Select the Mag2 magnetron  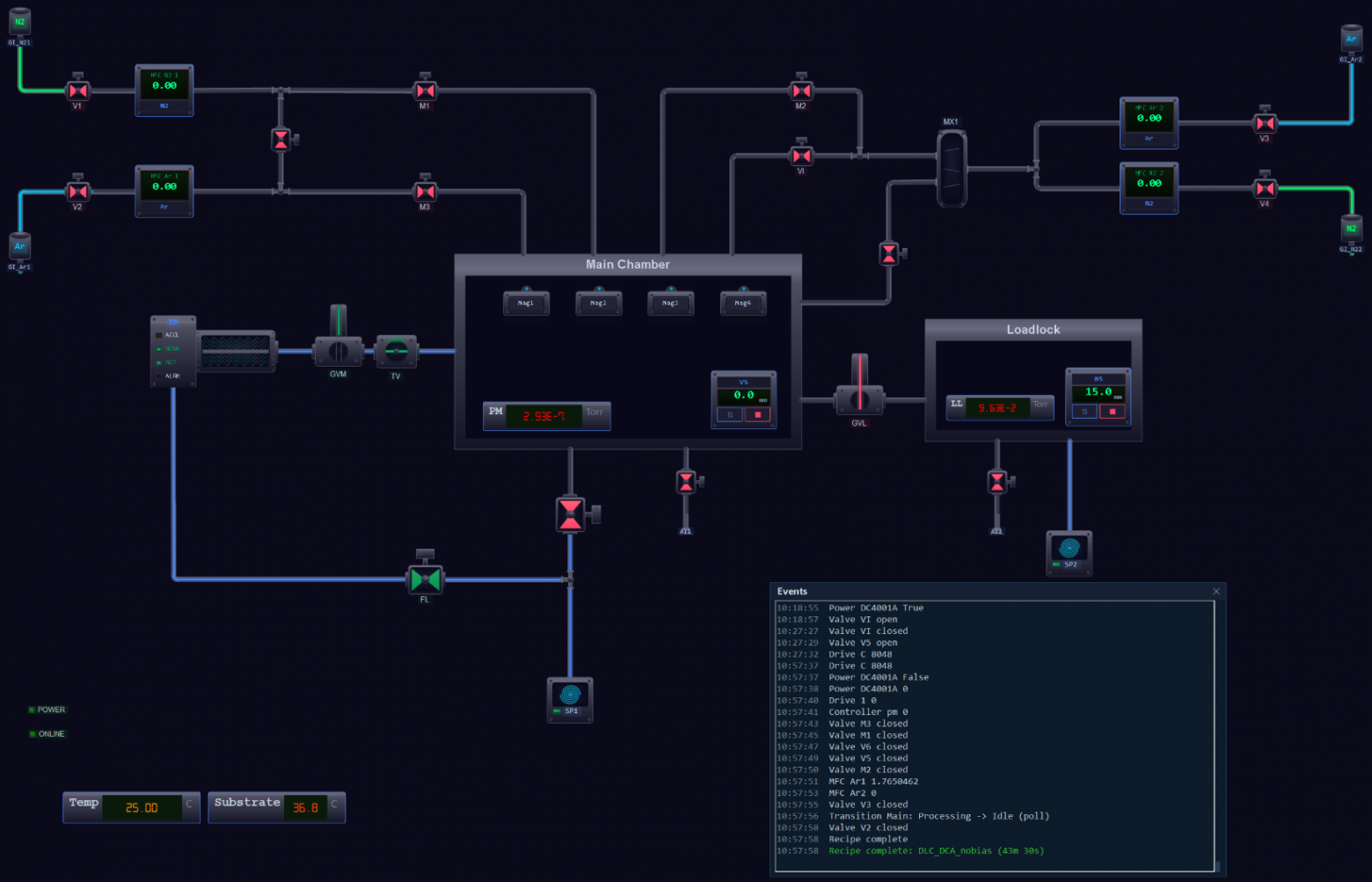[x=598, y=303]
